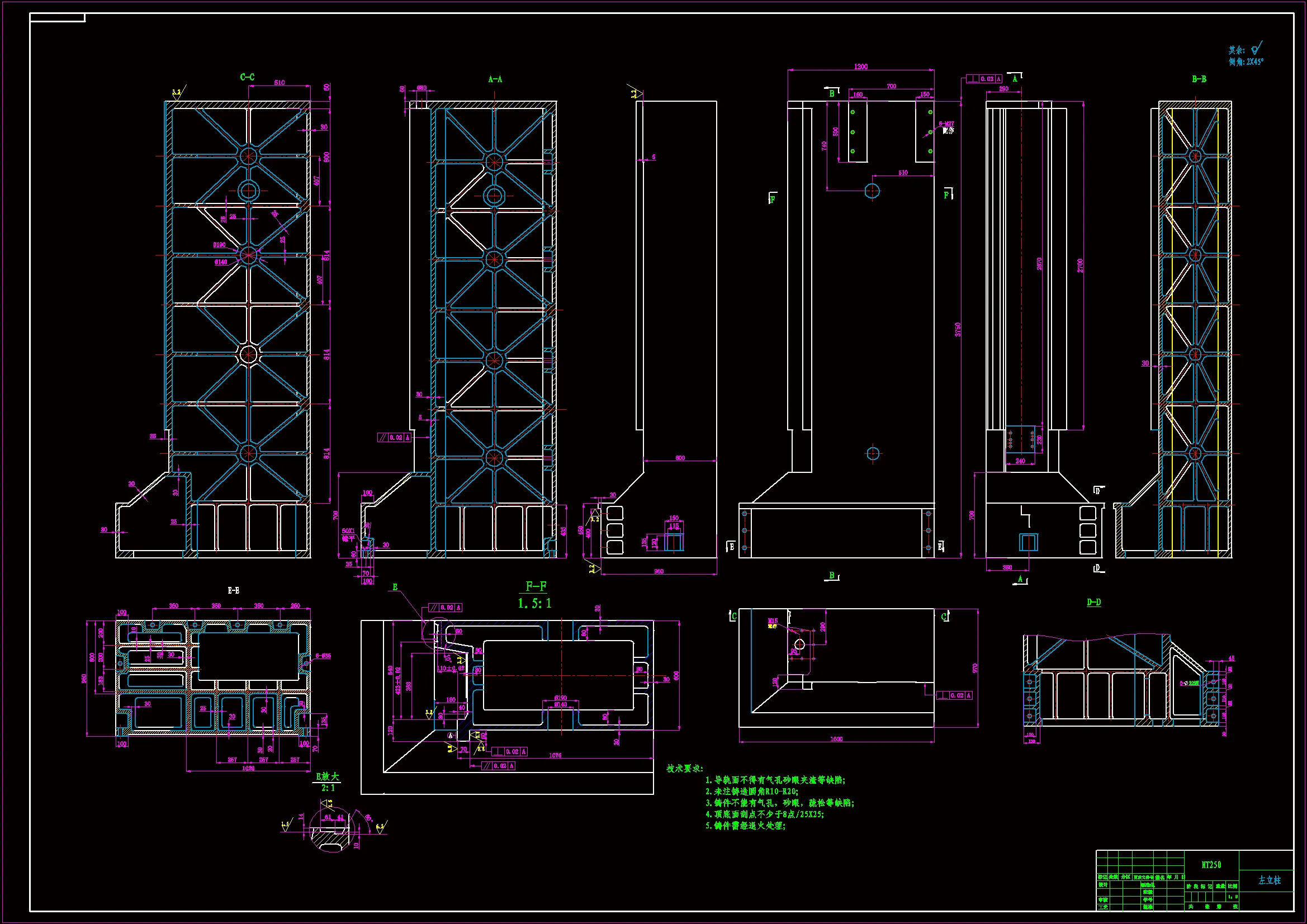This screenshot has width=1307, height=924.
Task: Select the 1600 dimension under plan view
Action: pos(836,739)
